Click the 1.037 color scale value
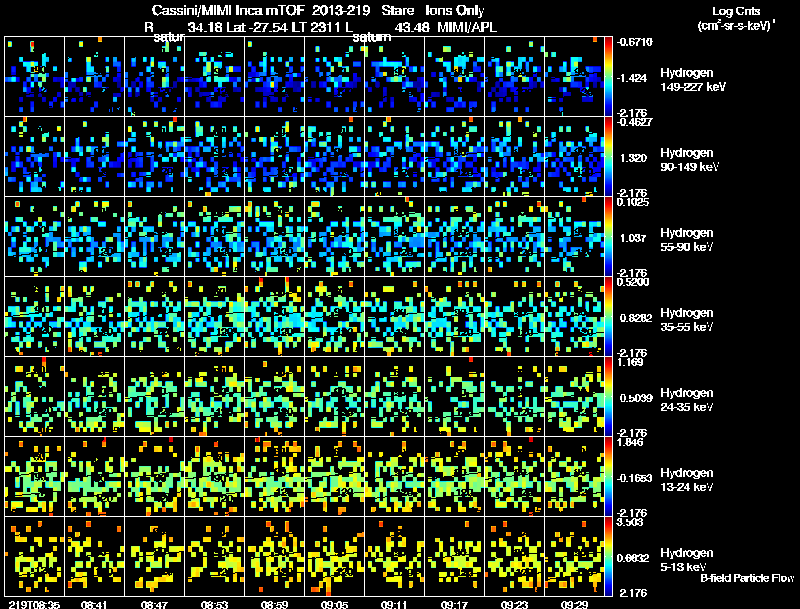The width and height of the screenshot is (800, 609). point(633,238)
